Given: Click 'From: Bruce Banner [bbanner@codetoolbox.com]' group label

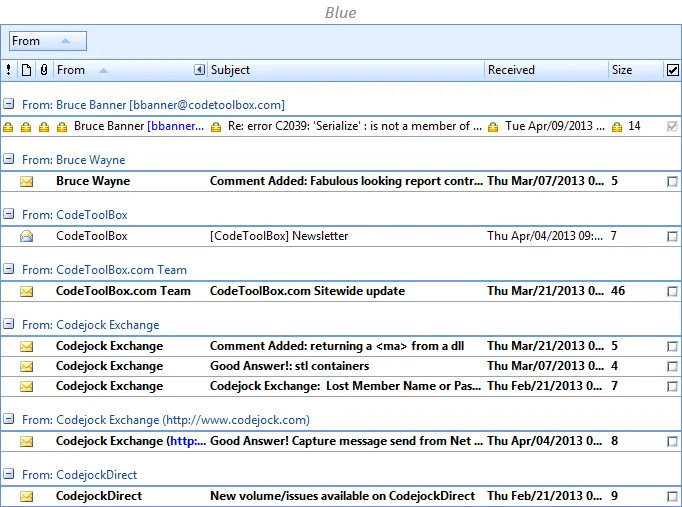Looking at the screenshot, I should (x=153, y=105).
